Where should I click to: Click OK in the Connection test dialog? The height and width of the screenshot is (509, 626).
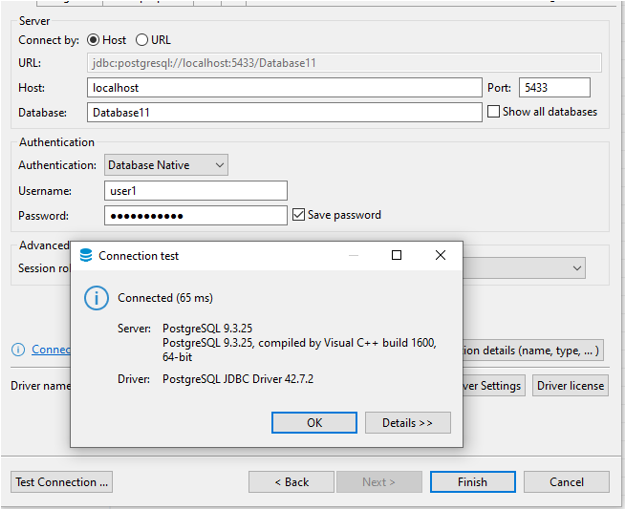click(x=314, y=422)
